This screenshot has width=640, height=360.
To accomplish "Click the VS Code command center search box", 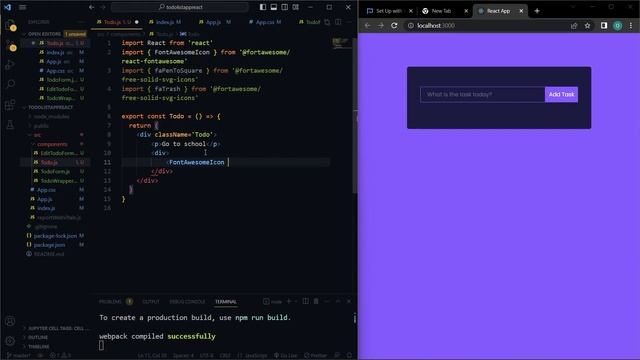I will point(180,7).
